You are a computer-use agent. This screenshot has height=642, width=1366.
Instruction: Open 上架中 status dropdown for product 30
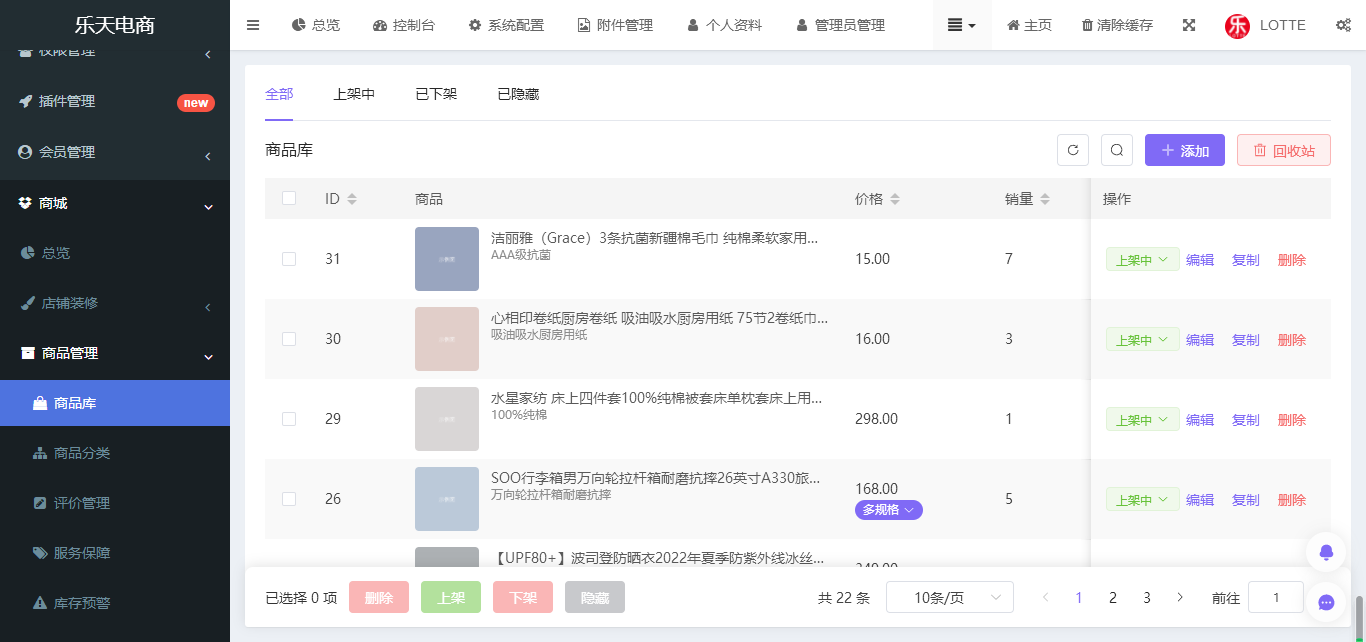pyautogui.click(x=1142, y=340)
